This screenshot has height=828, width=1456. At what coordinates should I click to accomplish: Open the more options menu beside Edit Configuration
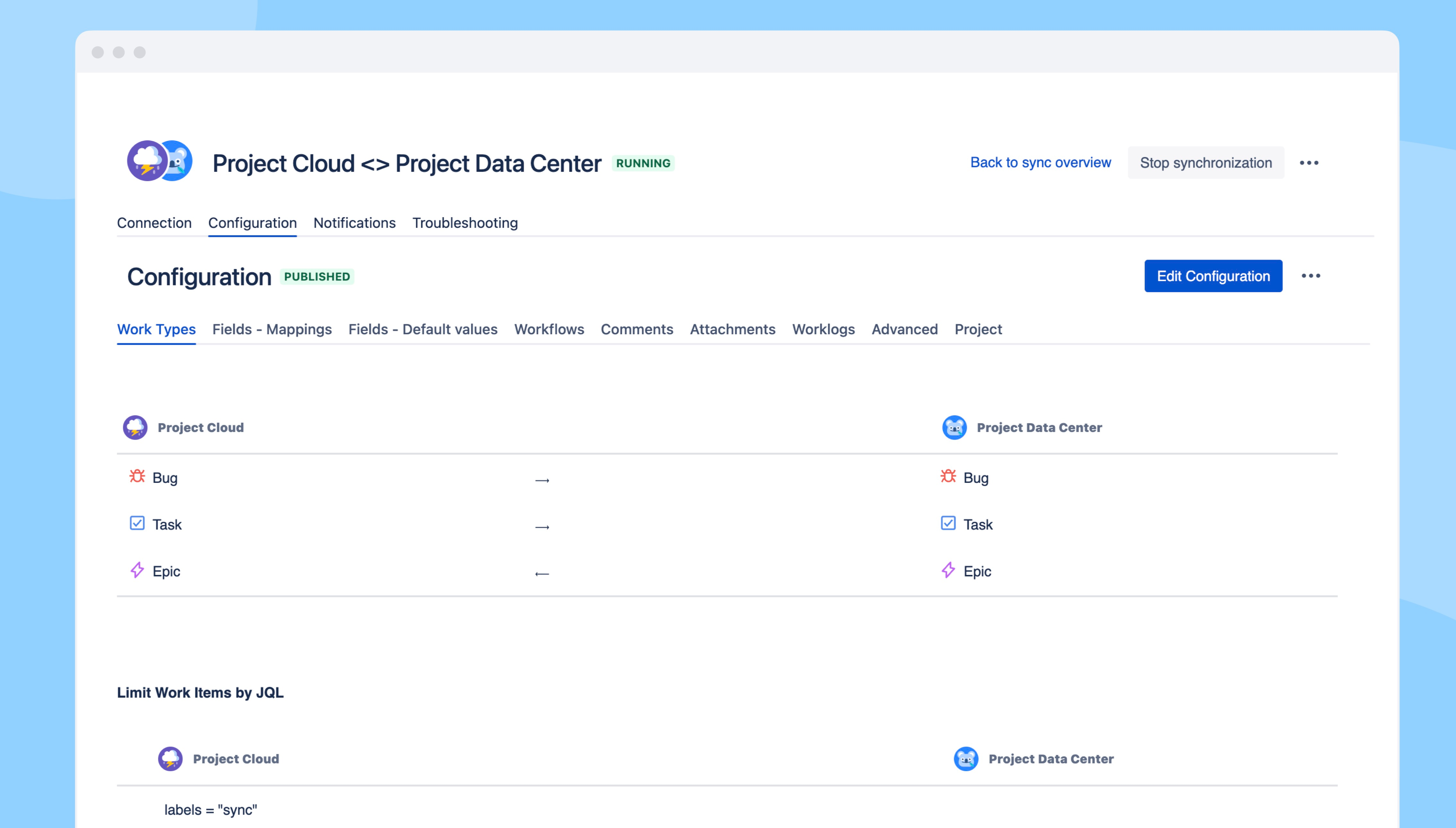(1310, 276)
